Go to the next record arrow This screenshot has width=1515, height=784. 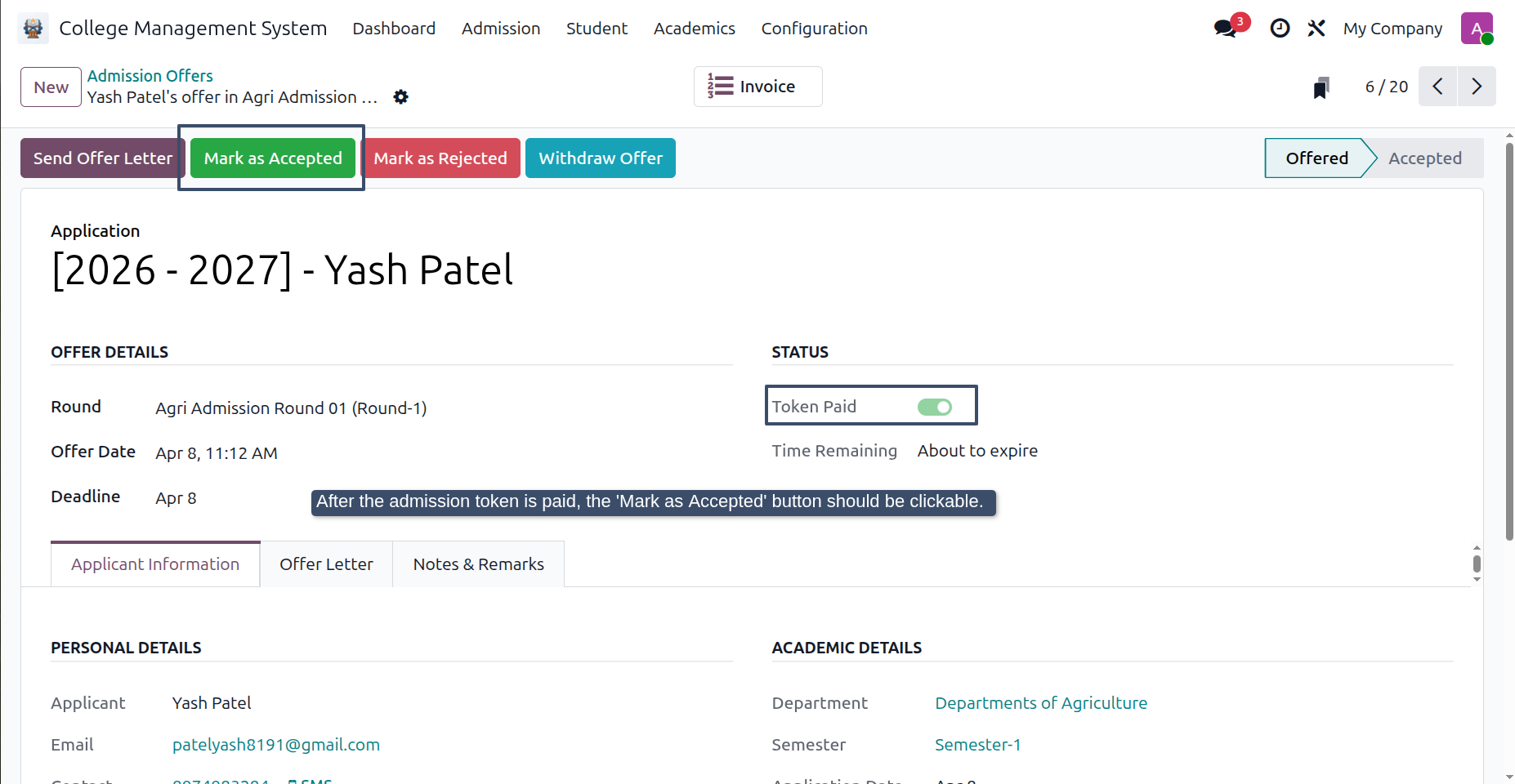[1477, 87]
